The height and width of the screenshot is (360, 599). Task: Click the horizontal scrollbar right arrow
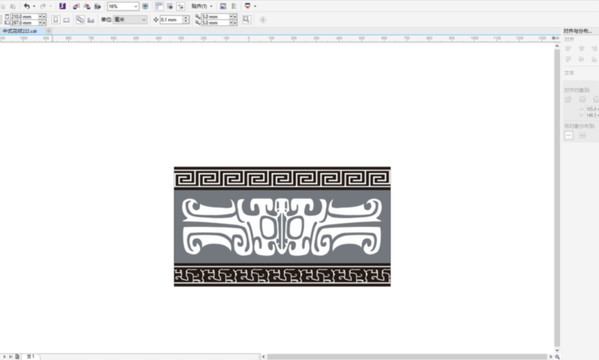point(550,357)
